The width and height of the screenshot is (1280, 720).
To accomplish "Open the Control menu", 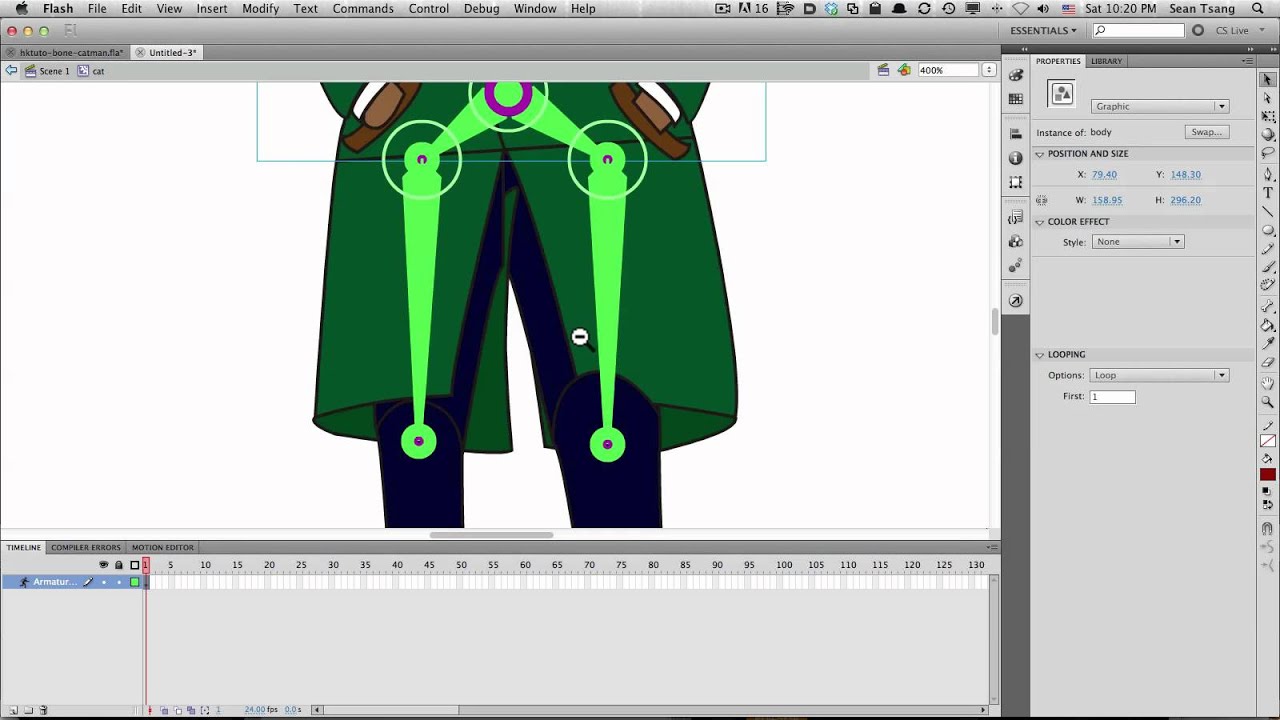I will 429,8.
